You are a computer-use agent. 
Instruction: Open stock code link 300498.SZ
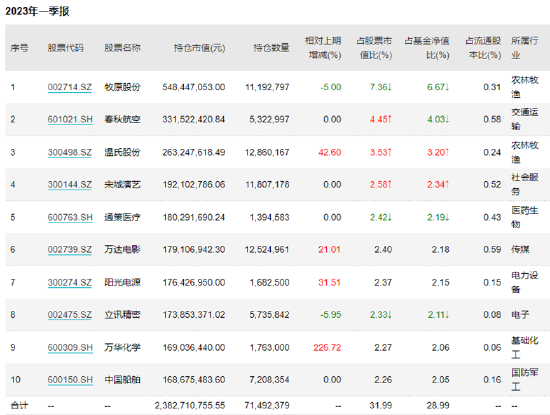click(x=70, y=153)
